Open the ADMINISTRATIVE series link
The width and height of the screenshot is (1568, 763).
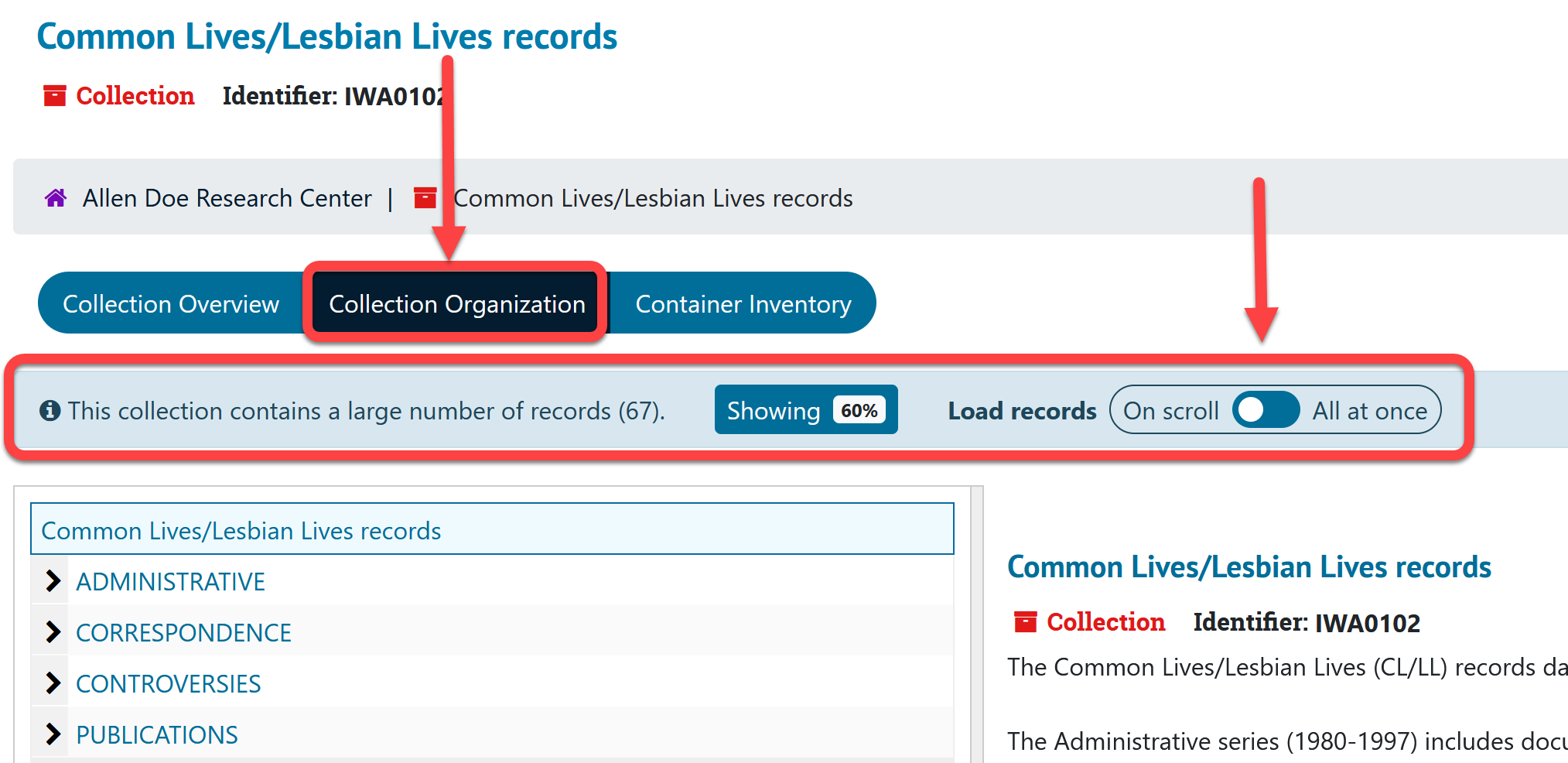tap(170, 582)
